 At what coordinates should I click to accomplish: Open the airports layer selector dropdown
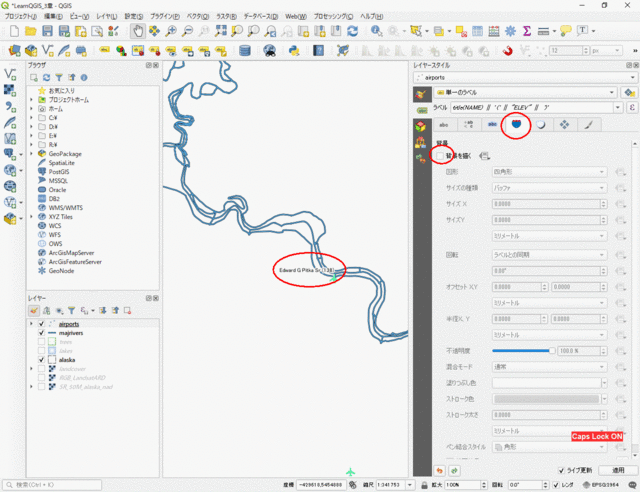[525, 77]
